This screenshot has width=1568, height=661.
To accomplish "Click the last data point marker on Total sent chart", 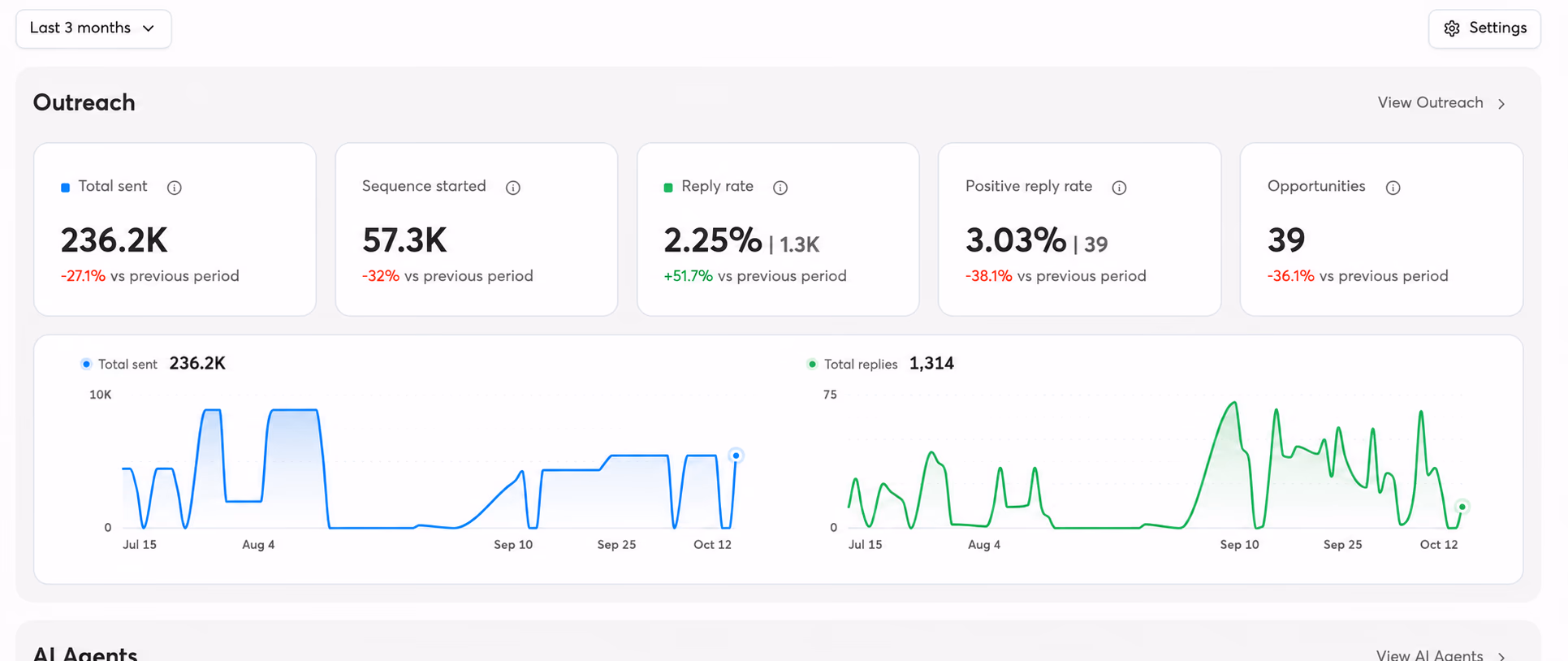I will 736,456.
